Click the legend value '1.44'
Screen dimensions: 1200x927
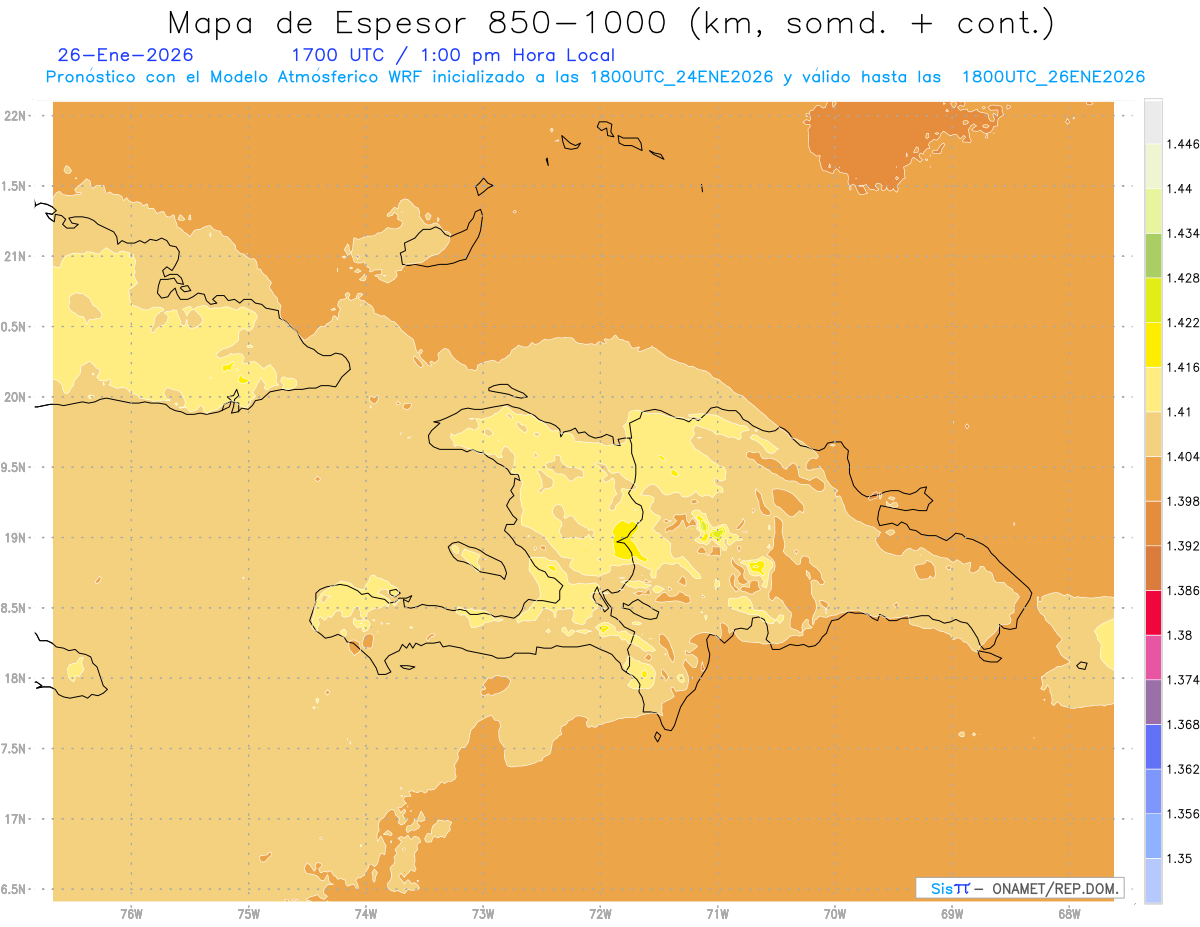[1177, 188]
